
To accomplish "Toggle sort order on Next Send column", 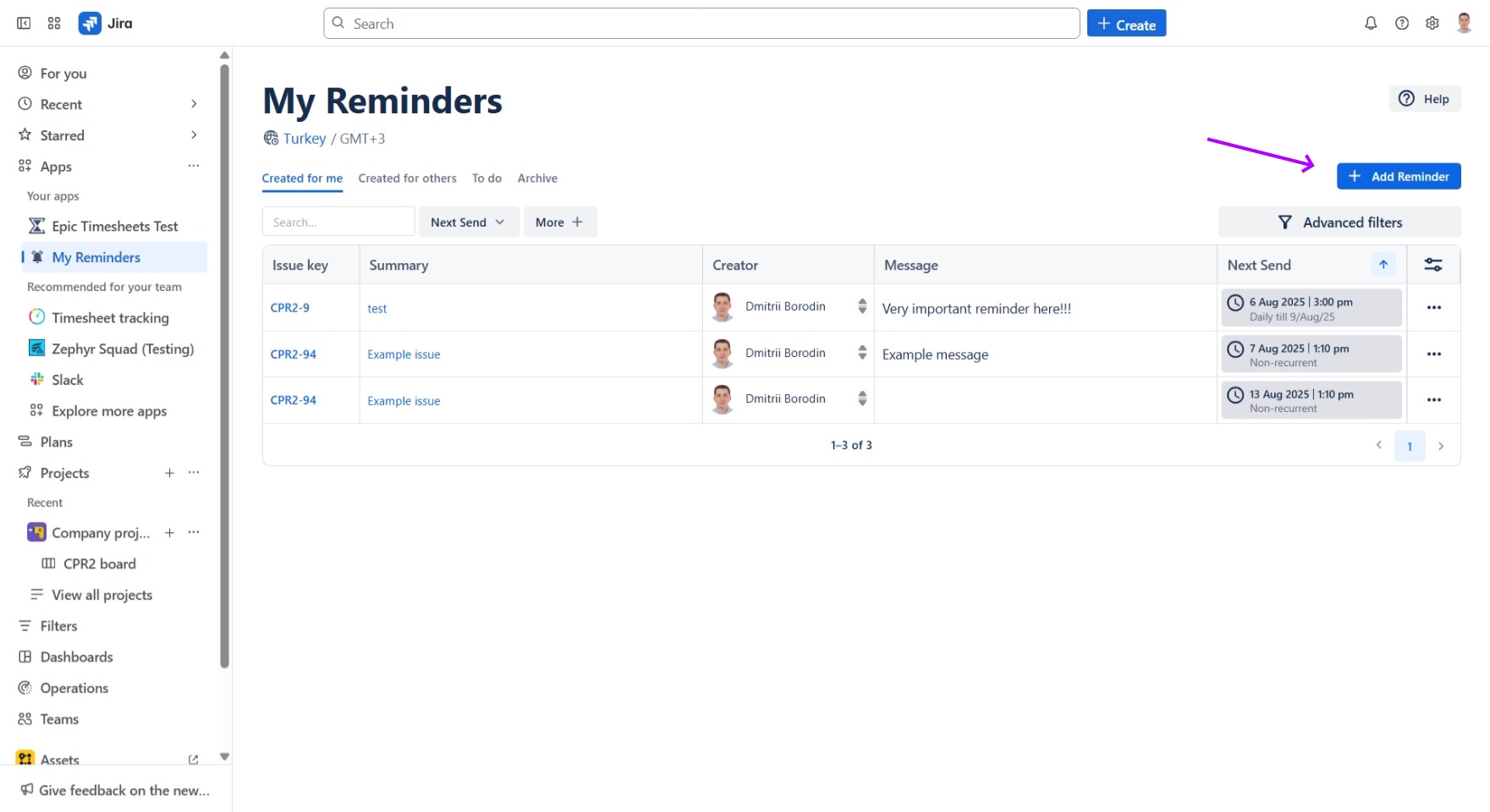I will pos(1383,264).
